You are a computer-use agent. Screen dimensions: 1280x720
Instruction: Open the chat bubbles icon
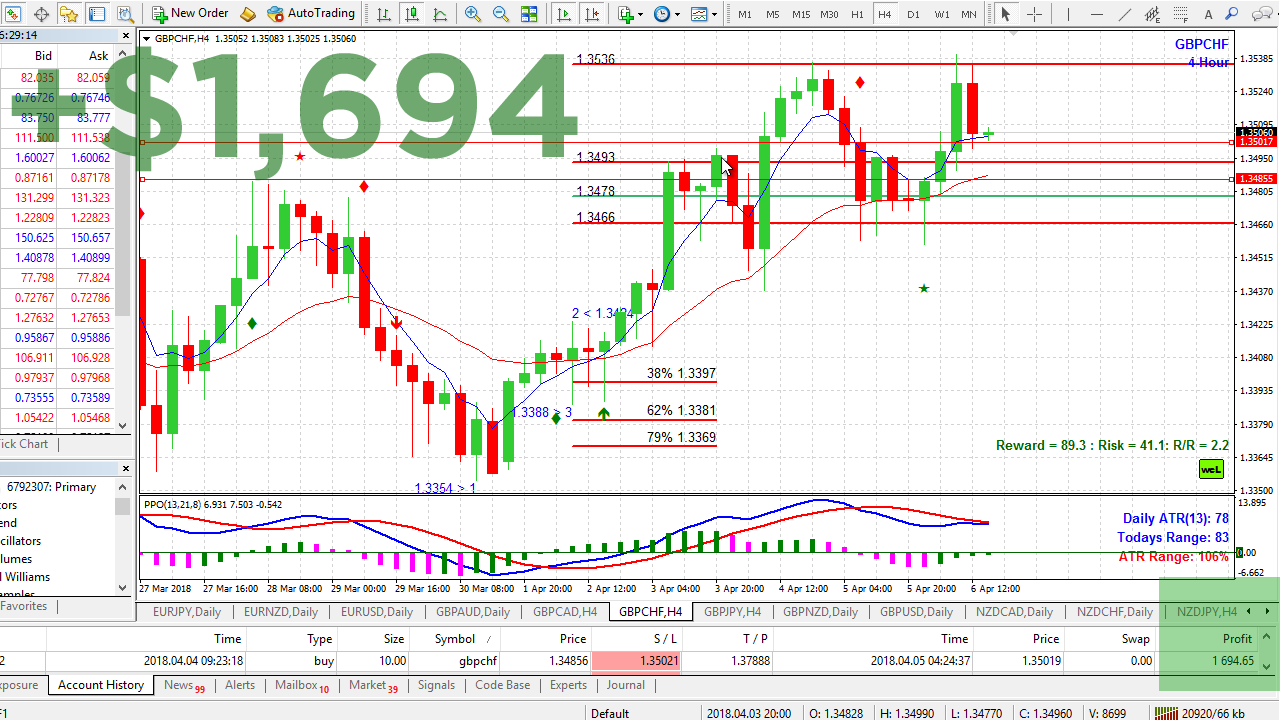coord(1264,14)
